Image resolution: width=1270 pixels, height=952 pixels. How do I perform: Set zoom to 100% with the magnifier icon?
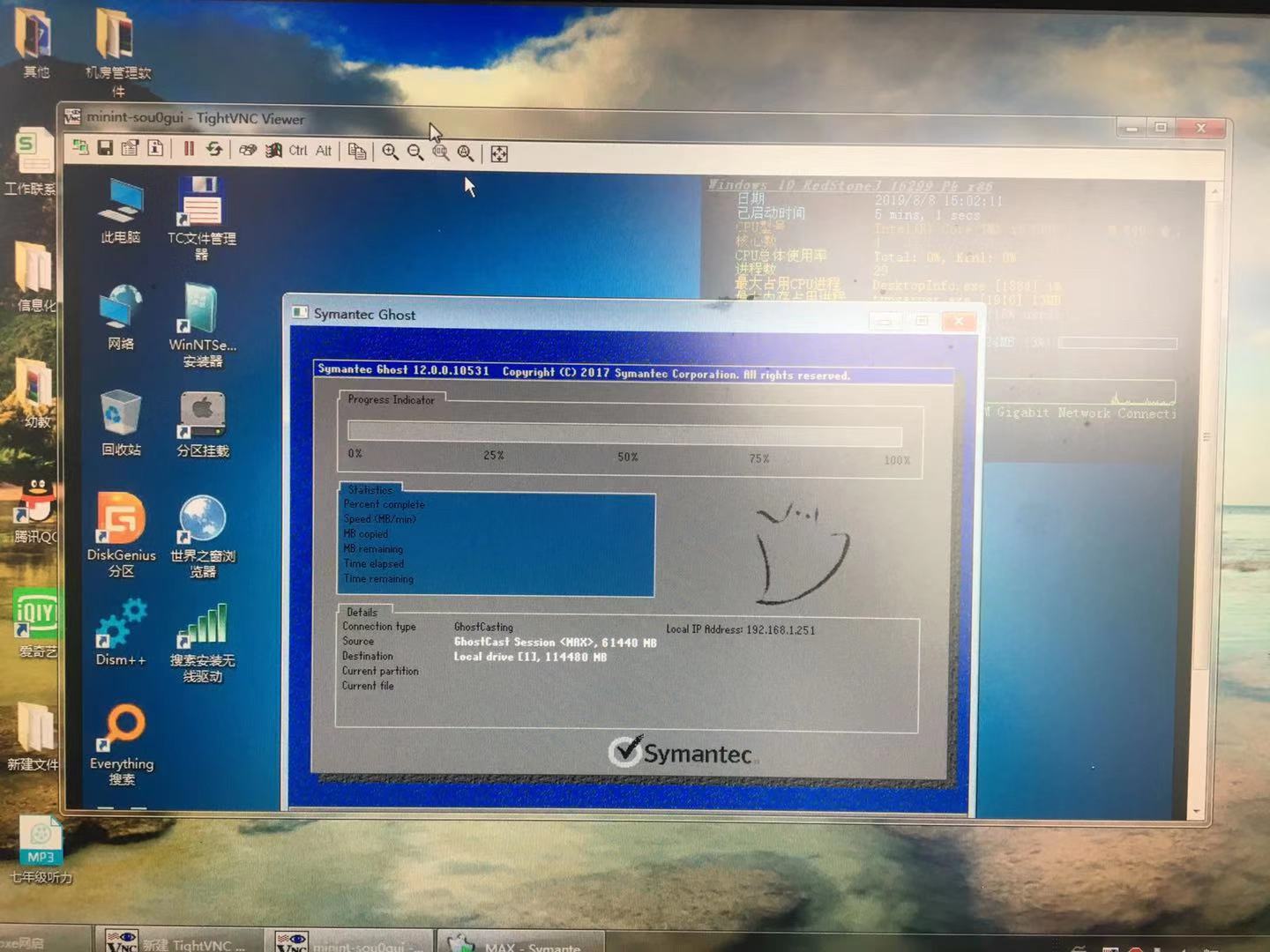click(440, 152)
